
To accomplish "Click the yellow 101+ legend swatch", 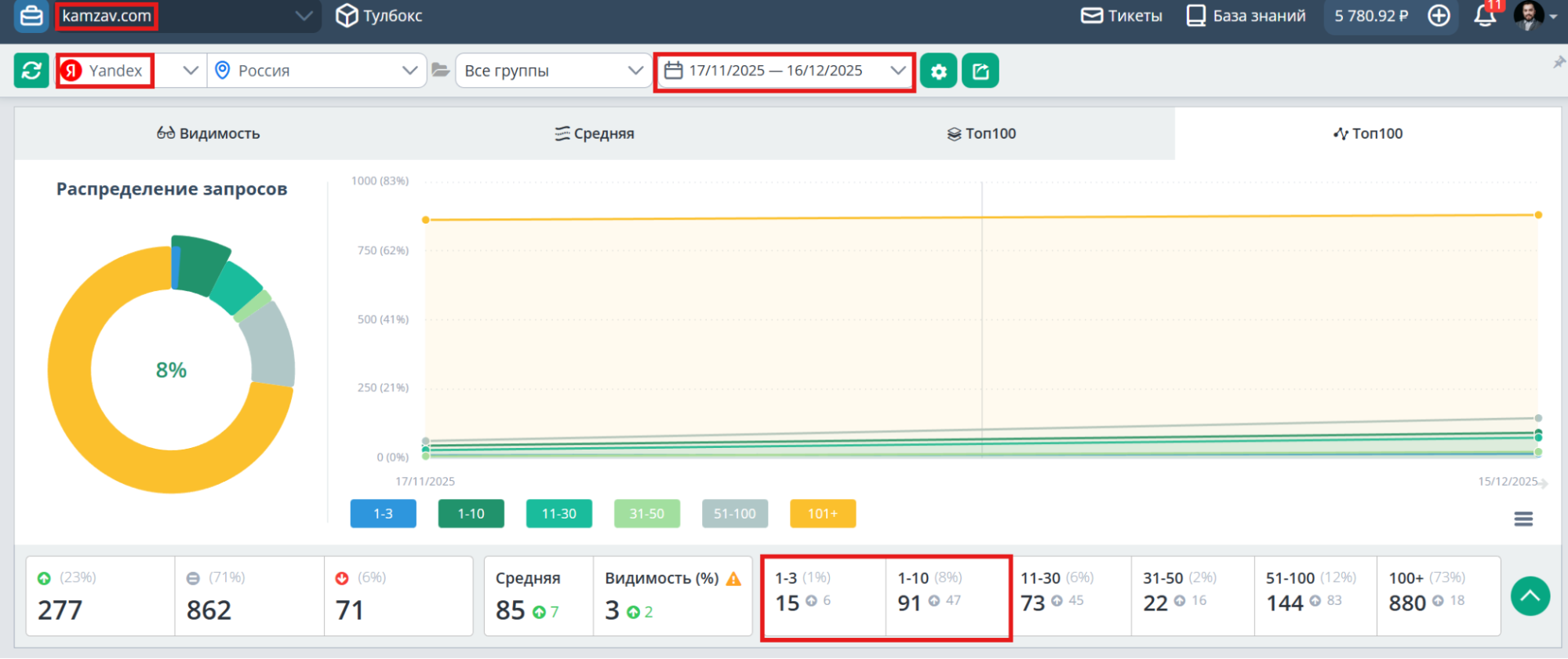I will pos(822,514).
